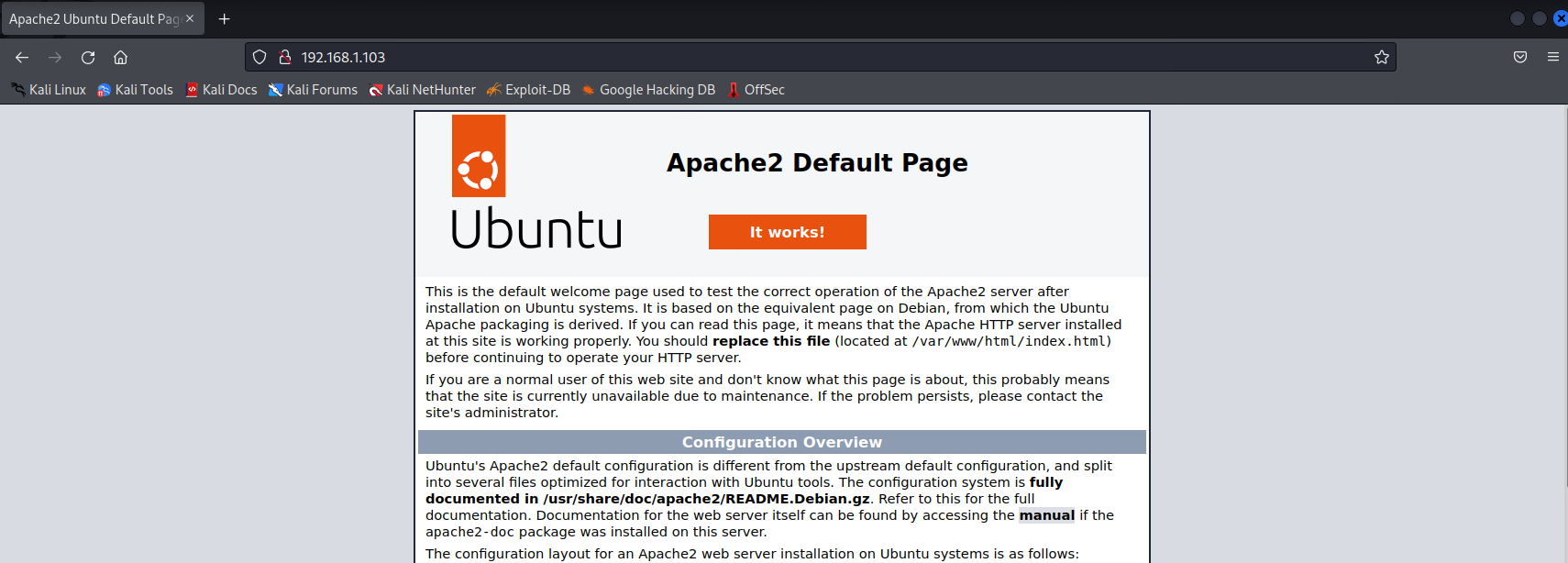Image resolution: width=1568 pixels, height=563 pixels.
Task: Open the Kali NetHunter bookmark
Action: coord(422,90)
